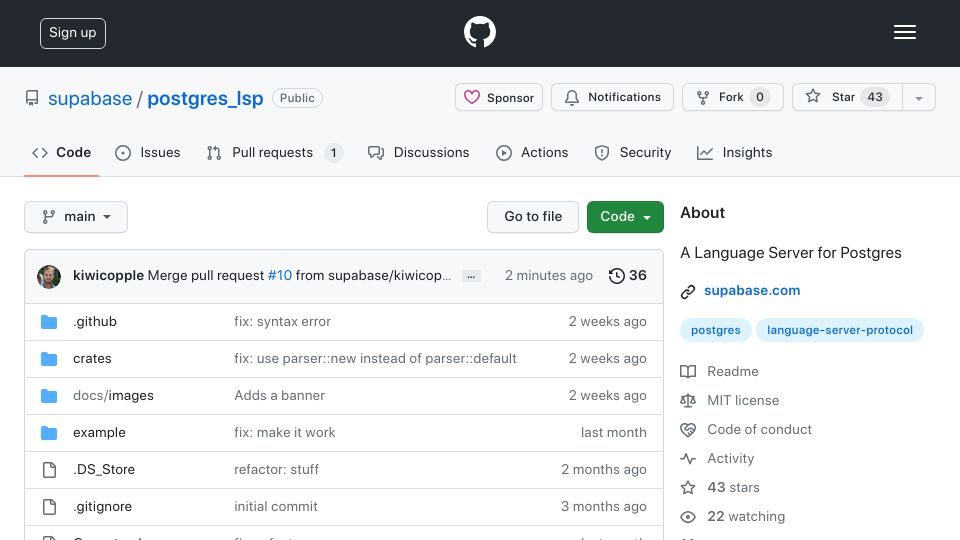
Task: Click the example folder icon
Action: pos(49,433)
